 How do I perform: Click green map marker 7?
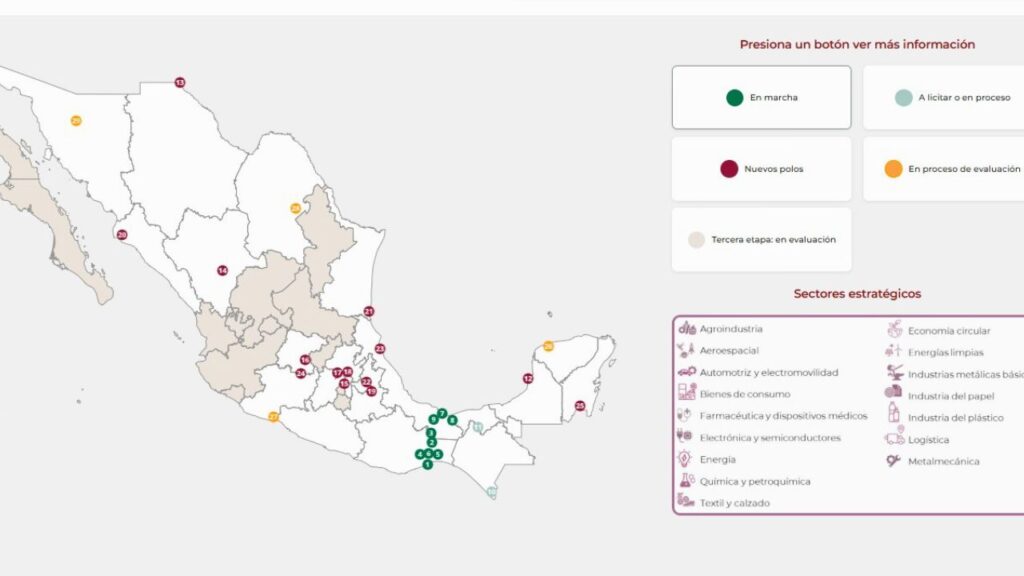tap(442, 413)
